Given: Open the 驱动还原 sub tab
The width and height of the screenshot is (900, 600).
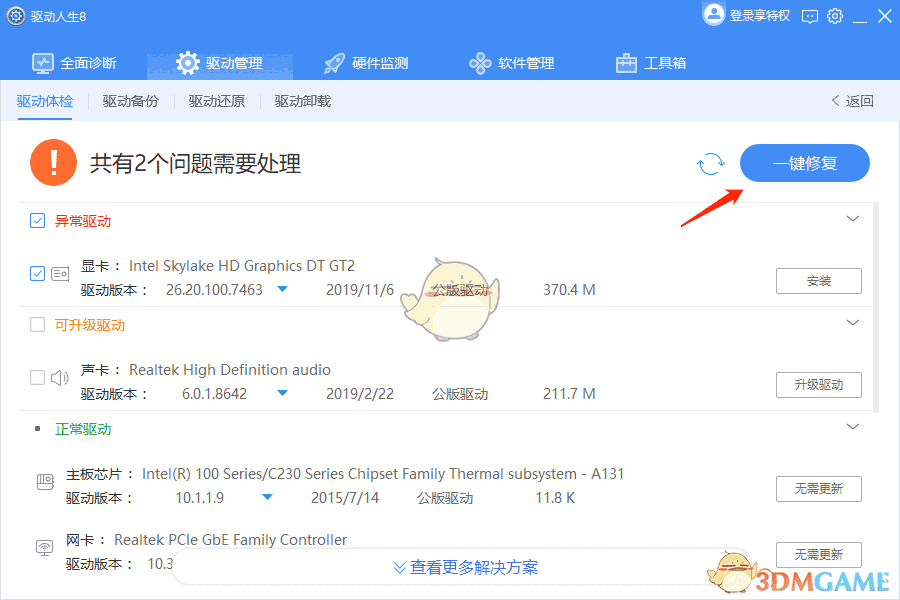Looking at the screenshot, I should pos(216,101).
